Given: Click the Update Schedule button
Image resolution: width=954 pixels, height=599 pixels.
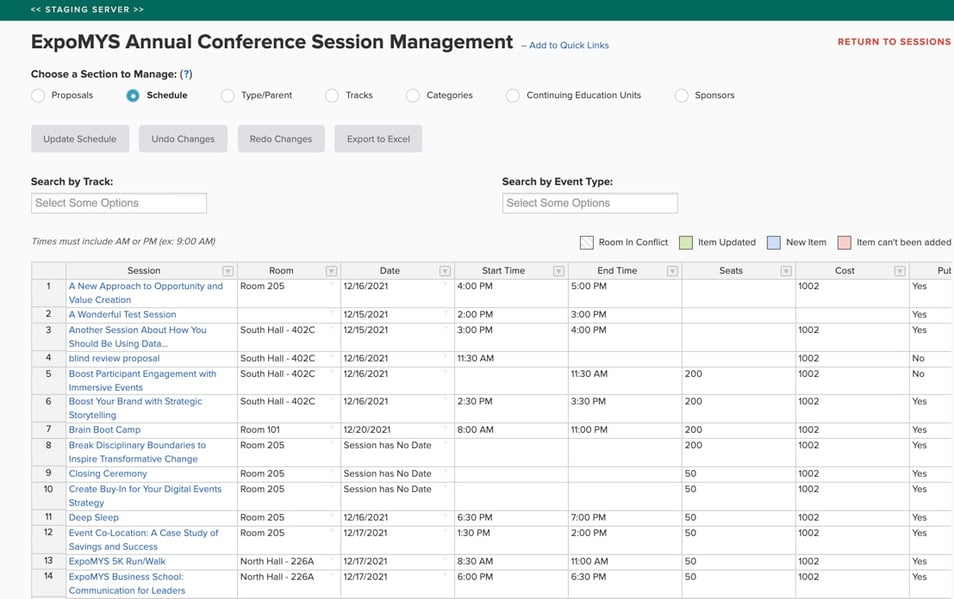Looking at the screenshot, I should (x=80, y=139).
